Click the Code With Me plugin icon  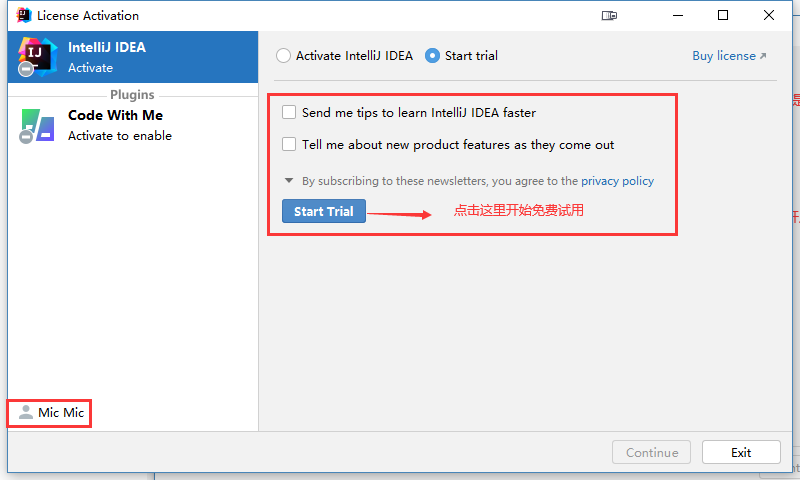click(36, 126)
